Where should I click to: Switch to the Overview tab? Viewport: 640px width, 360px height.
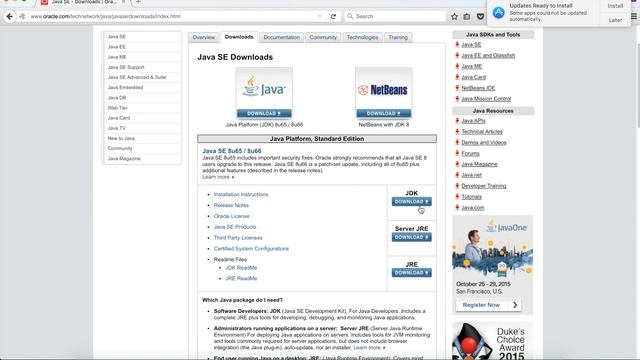click(203, 37)
